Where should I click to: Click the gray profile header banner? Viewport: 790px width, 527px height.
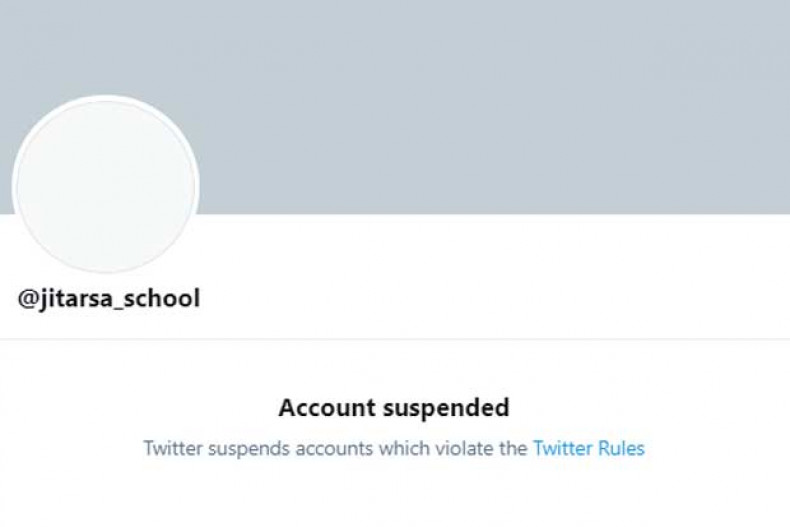click(480, 100)
